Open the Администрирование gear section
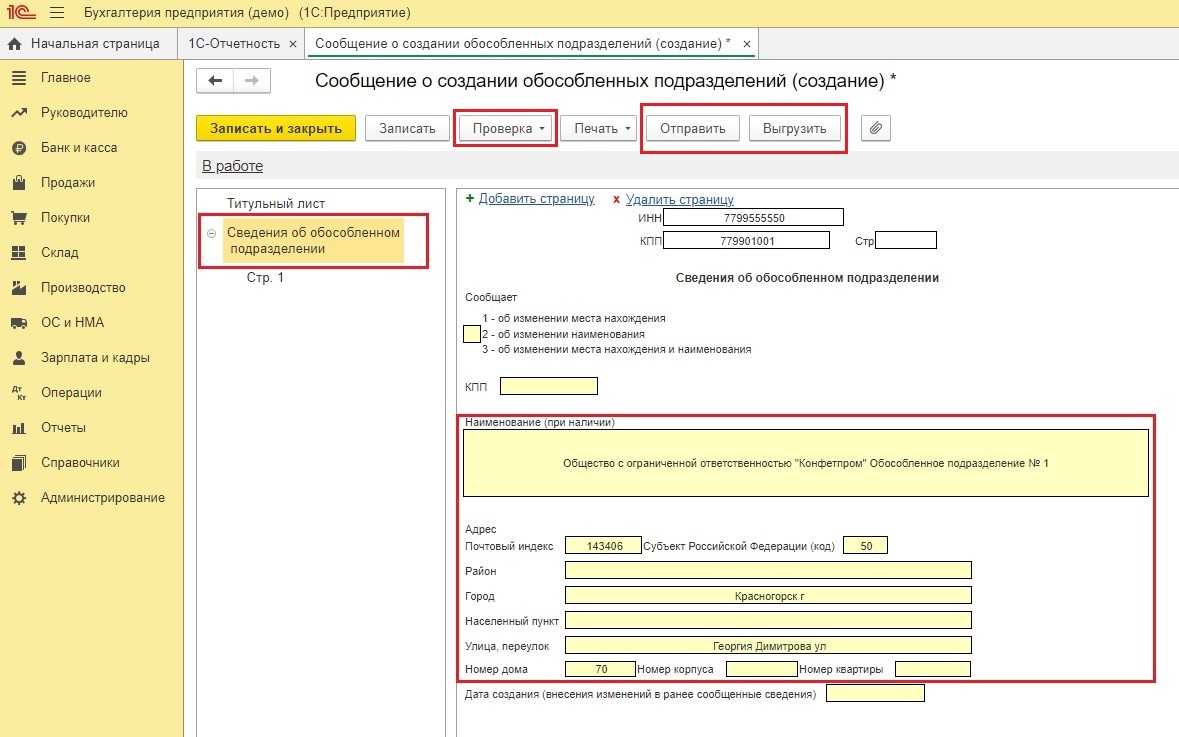The width and height of the screenshot is (1179, 737). click(102, 498)
